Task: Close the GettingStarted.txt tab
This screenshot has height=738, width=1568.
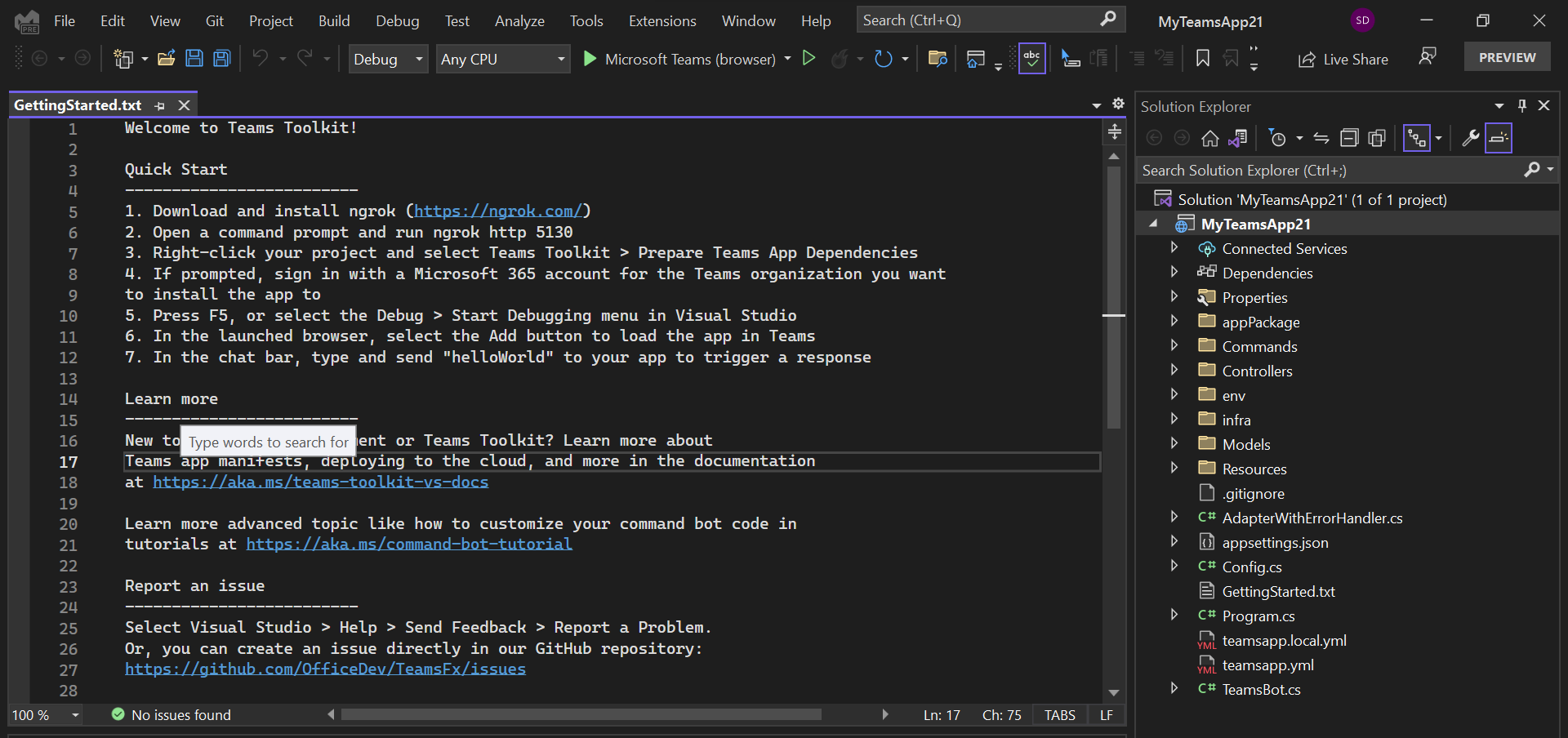Action: pyautogui.click(x=185, y=105)
